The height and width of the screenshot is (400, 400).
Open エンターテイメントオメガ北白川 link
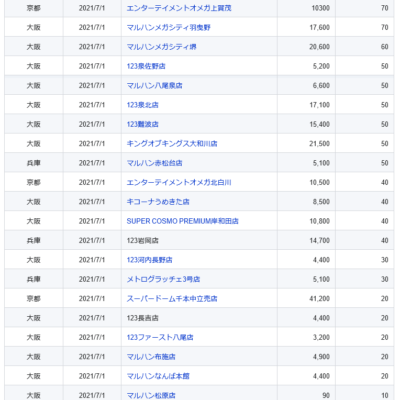pos(179,182)
